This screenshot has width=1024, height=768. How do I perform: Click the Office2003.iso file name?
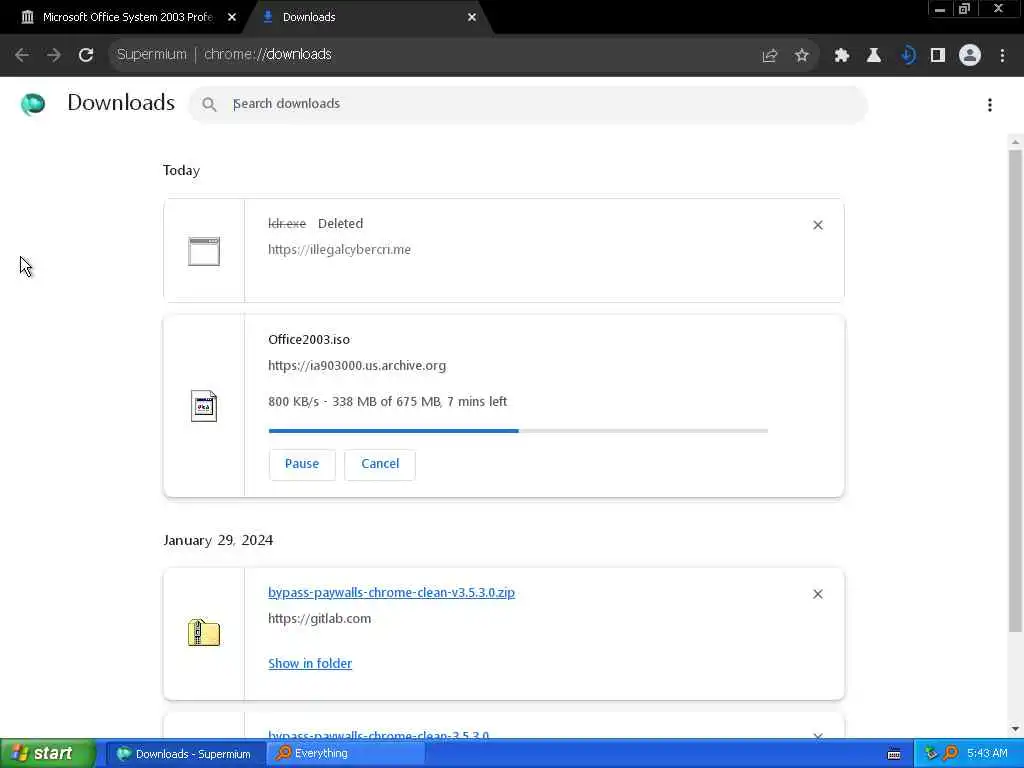pos(309,340)
